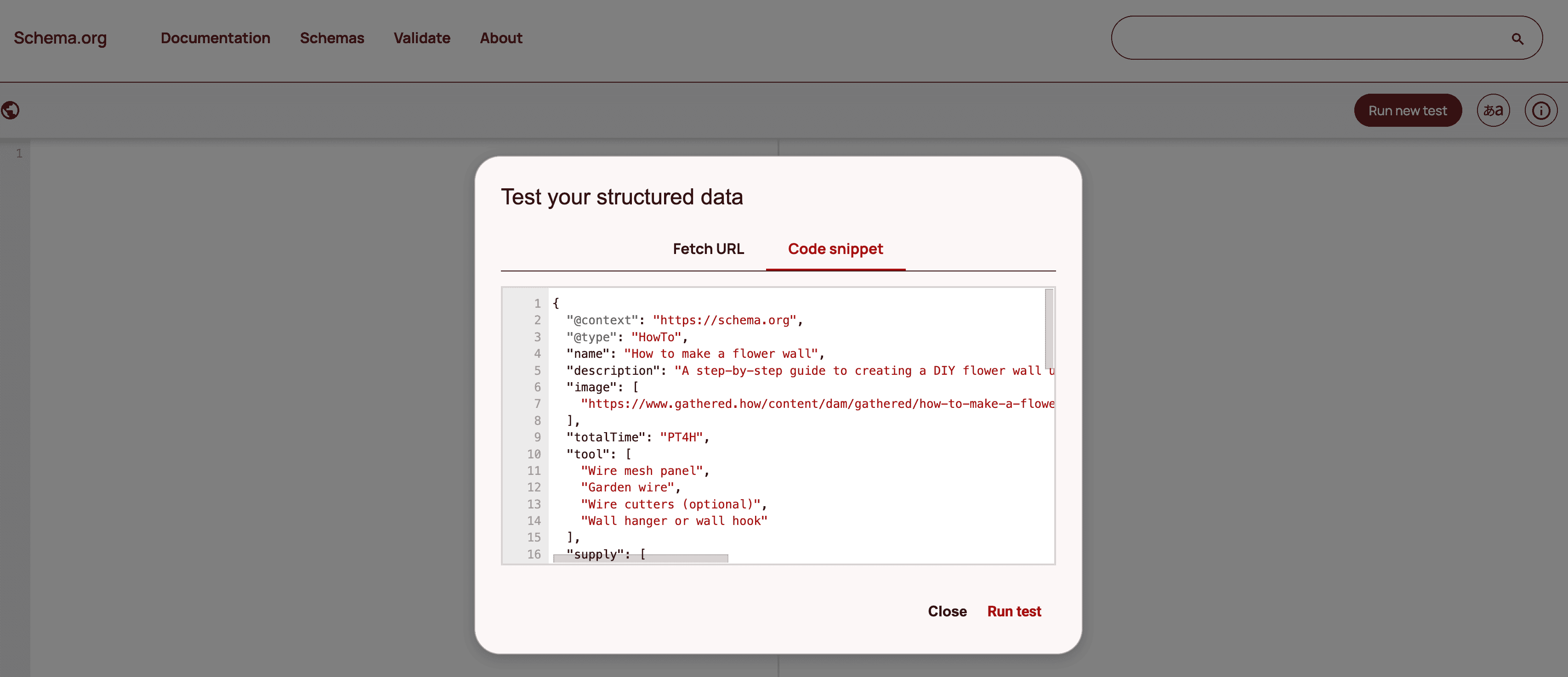This screenshot has width=1568, height=677.
Task: Click the Validate menu item
Action: pos(421,38)
